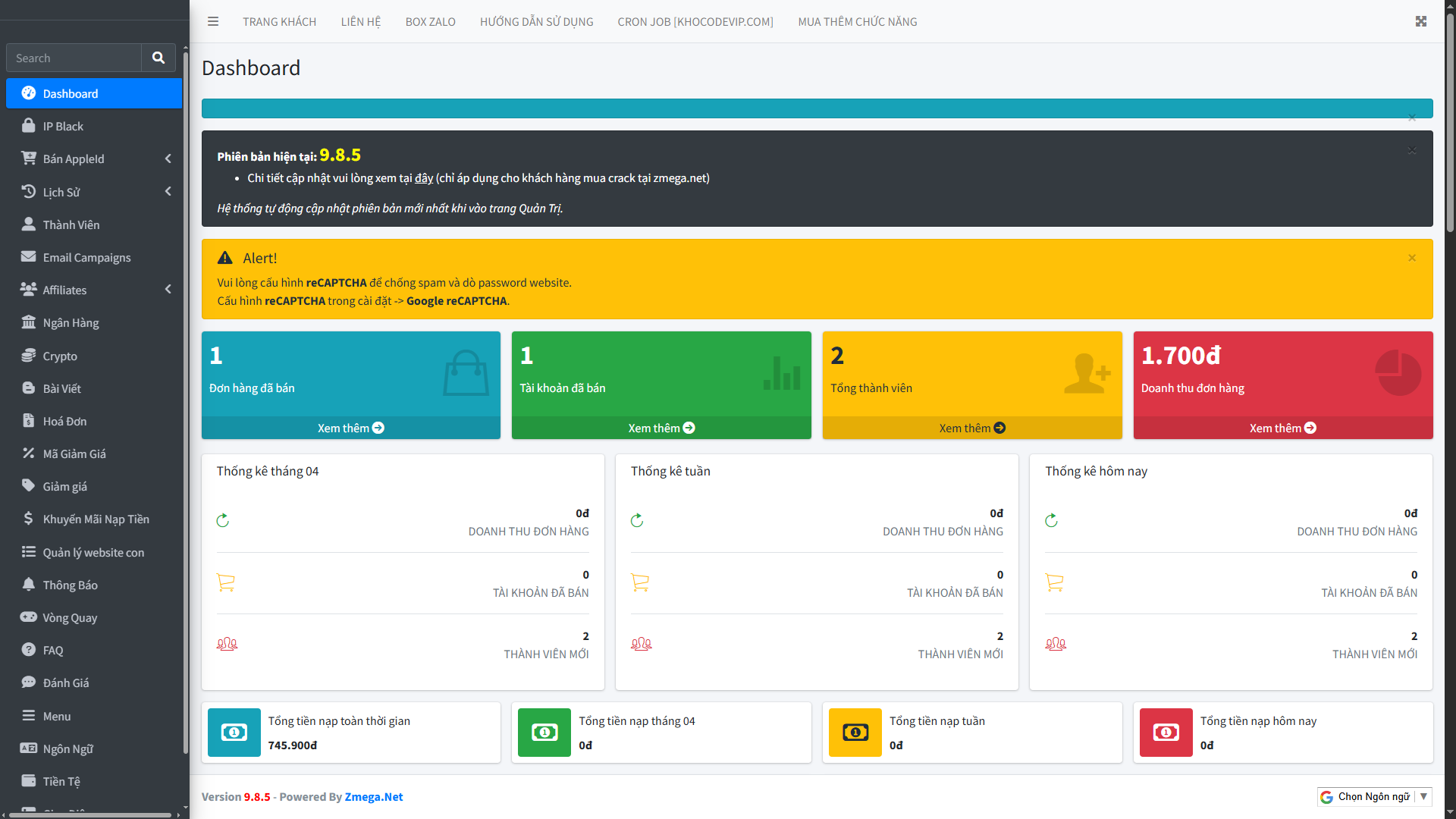Click the members icon in Thống kê hôm nay
This screenshot has width=1456, height=819.
tap(1056, 644)
